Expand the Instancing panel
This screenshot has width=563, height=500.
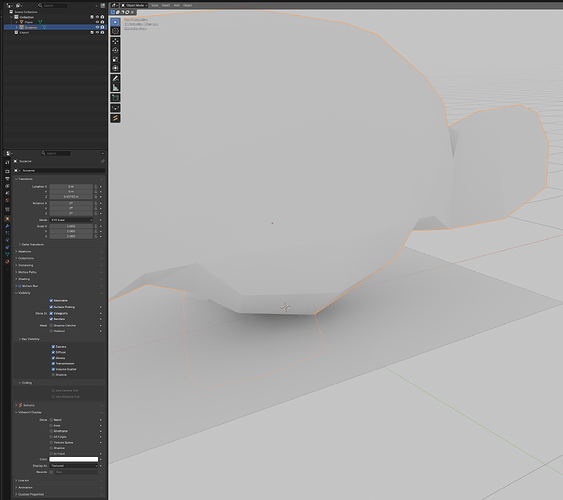25,265
